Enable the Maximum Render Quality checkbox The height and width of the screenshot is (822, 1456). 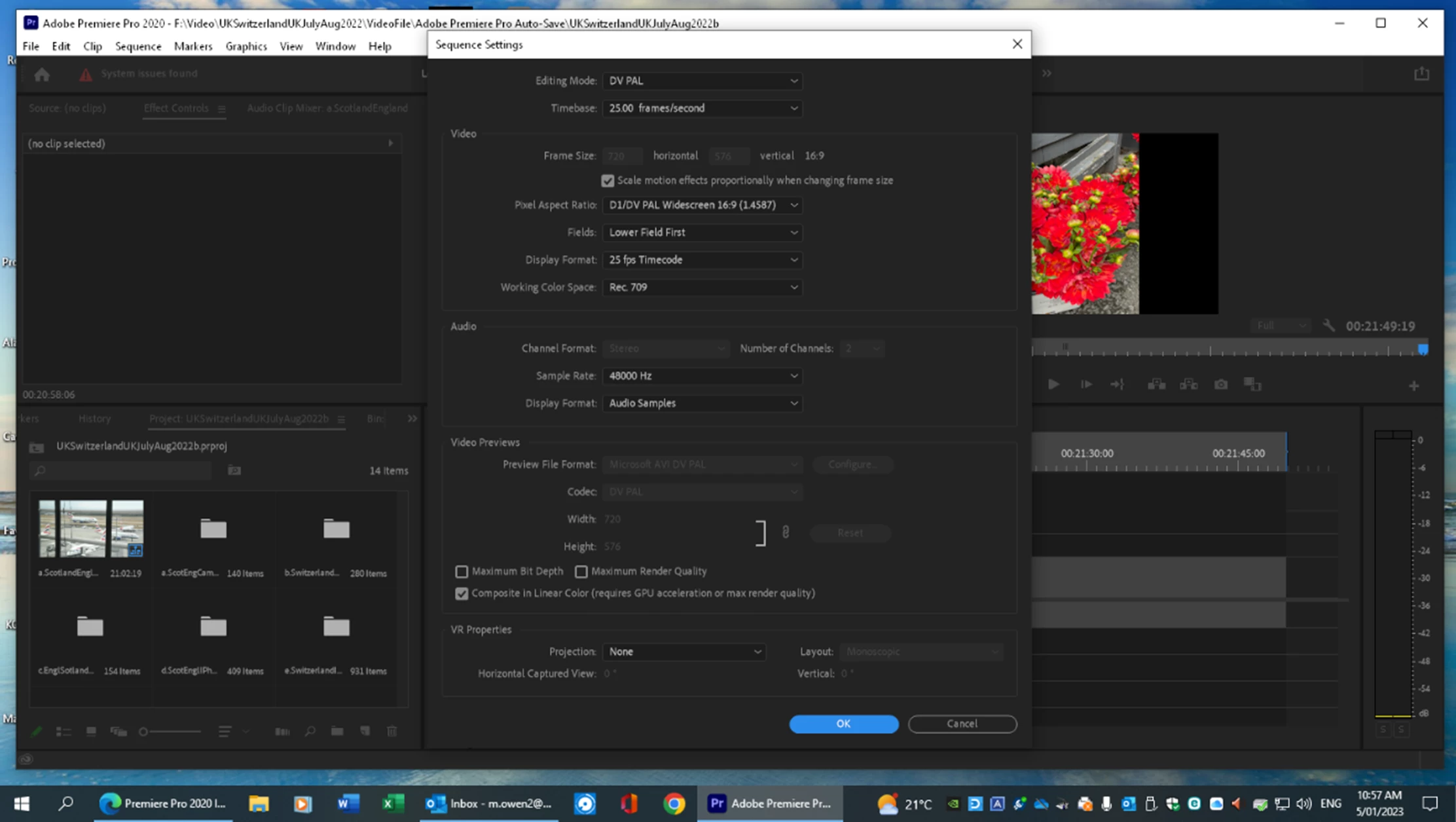[x=581, y=571]
